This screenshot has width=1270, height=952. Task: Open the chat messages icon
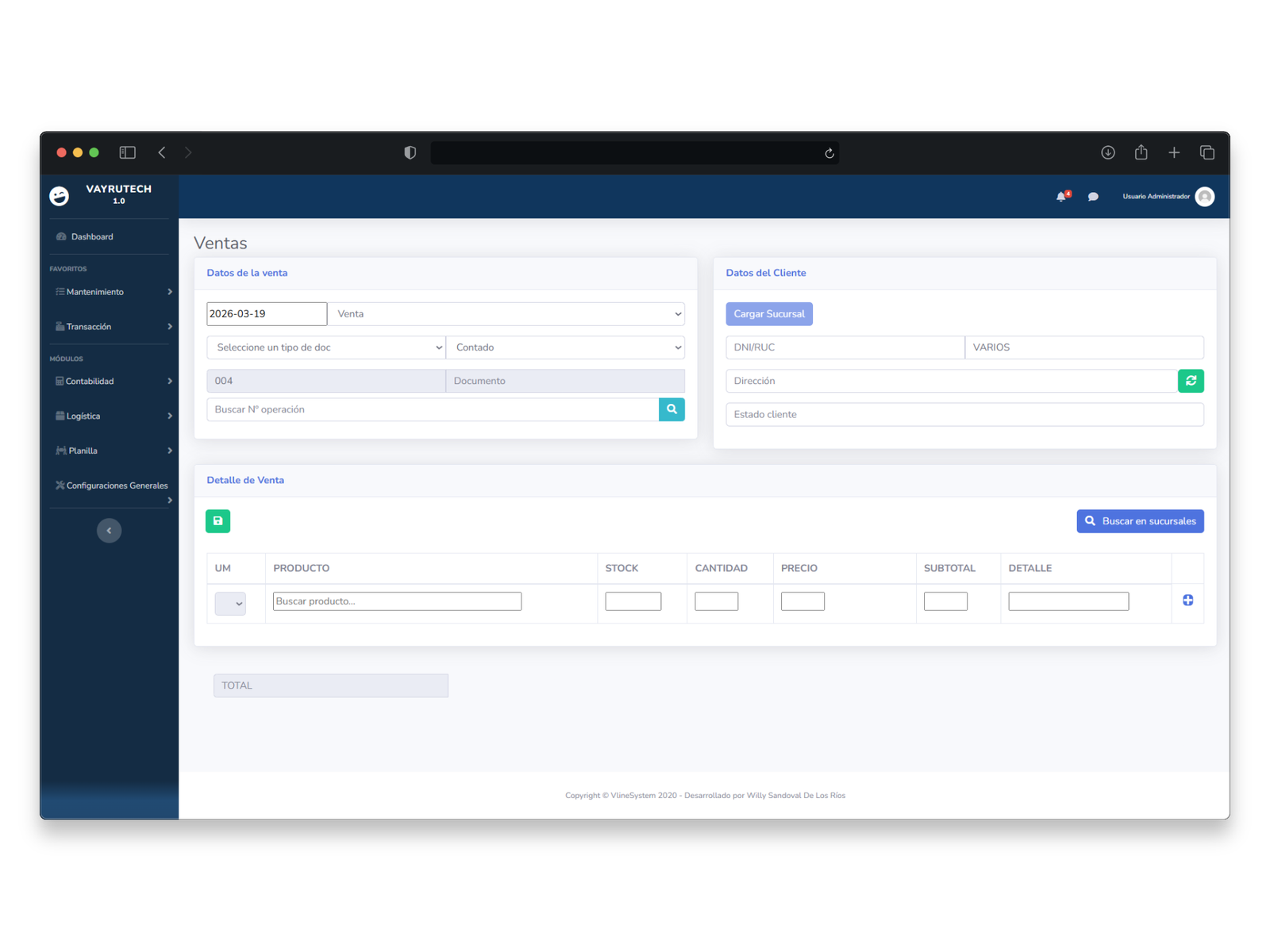coord(1093,197)
